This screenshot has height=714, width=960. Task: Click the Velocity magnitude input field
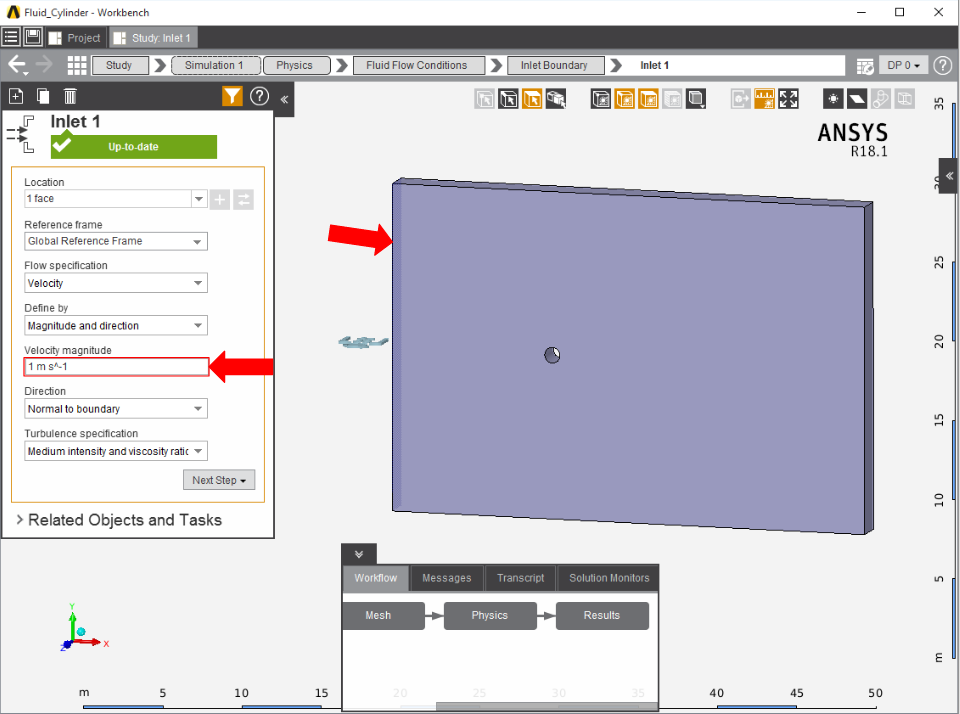coord(116,367)
